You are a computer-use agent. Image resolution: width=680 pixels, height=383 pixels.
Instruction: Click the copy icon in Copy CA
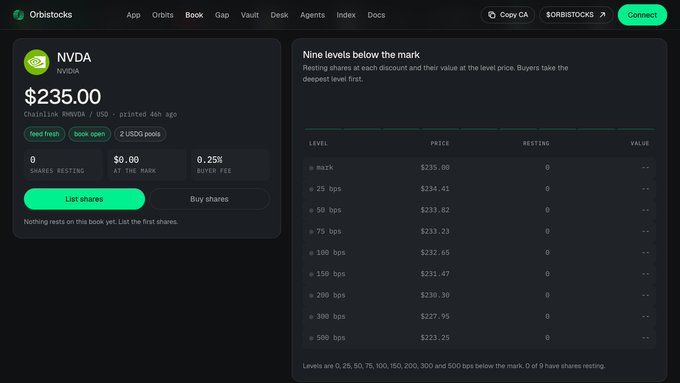492,15
